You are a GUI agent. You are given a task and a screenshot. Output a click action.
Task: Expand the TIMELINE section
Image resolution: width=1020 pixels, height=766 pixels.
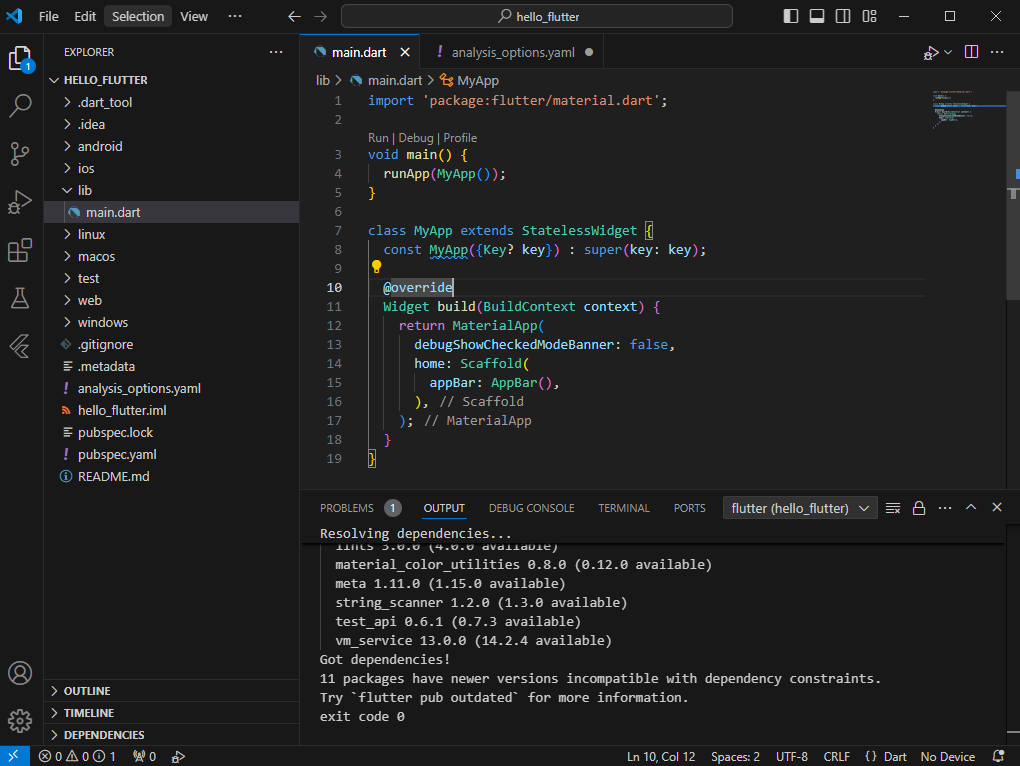(172, 713)
